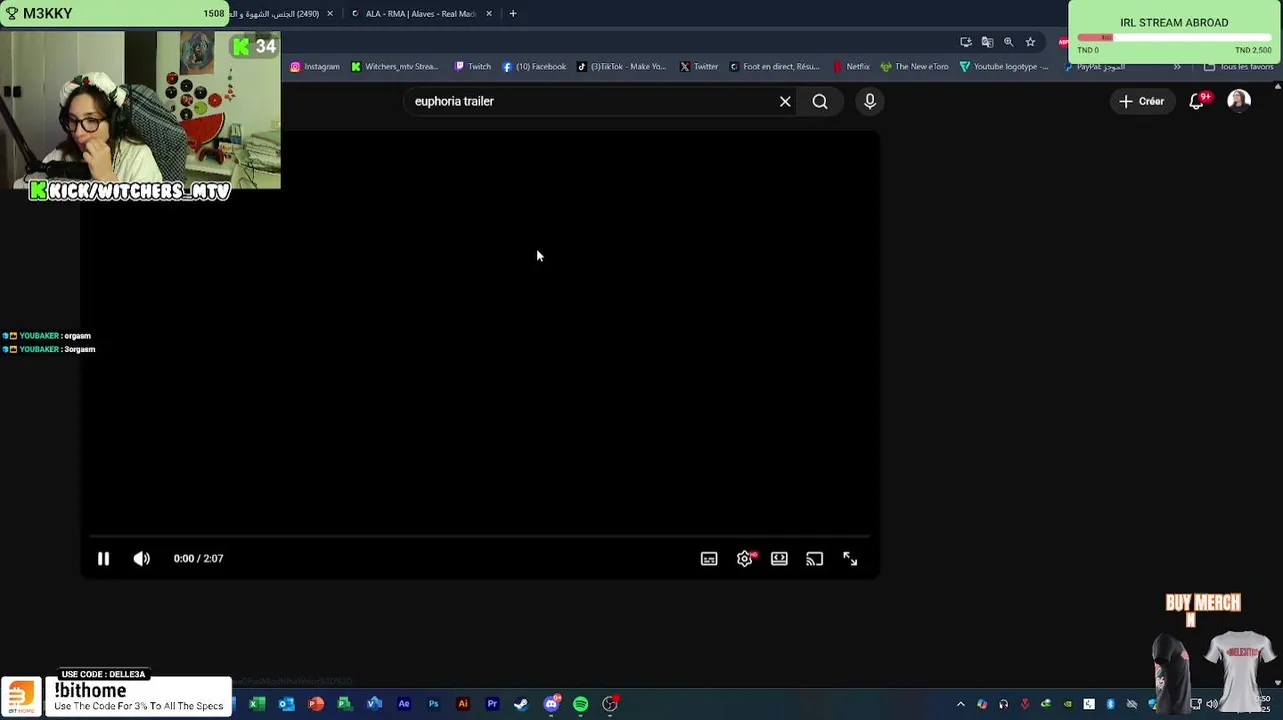This screenshot has height=720, width=1283.
Task: Launch After Effects from the taskbar
Action: coord(404,704)
